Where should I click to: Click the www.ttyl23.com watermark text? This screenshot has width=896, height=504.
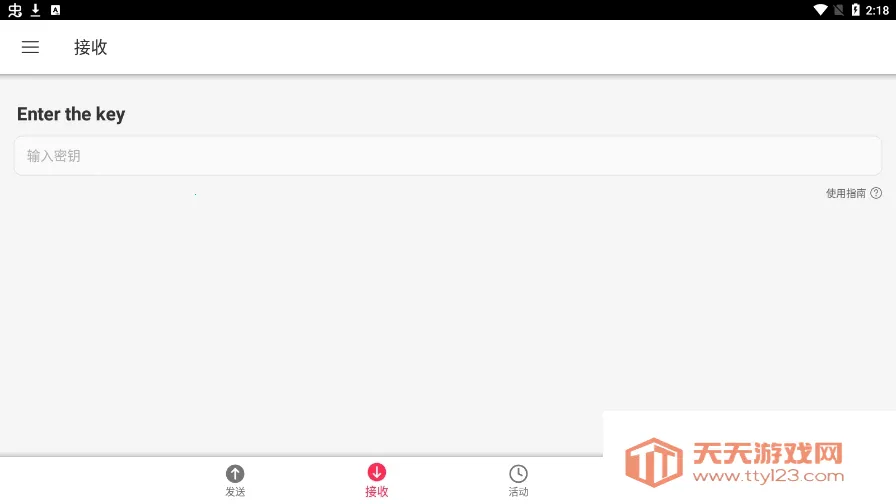point(768,475)
